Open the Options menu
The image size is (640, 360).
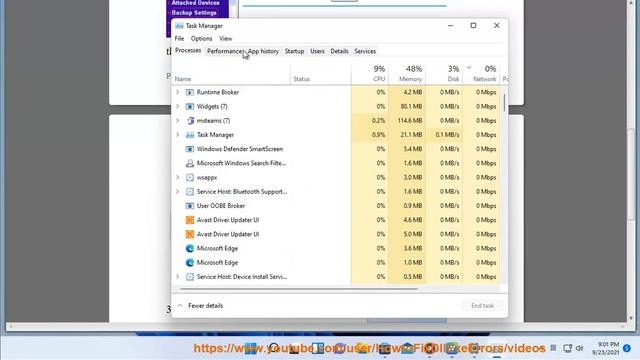tap(201, 38)
